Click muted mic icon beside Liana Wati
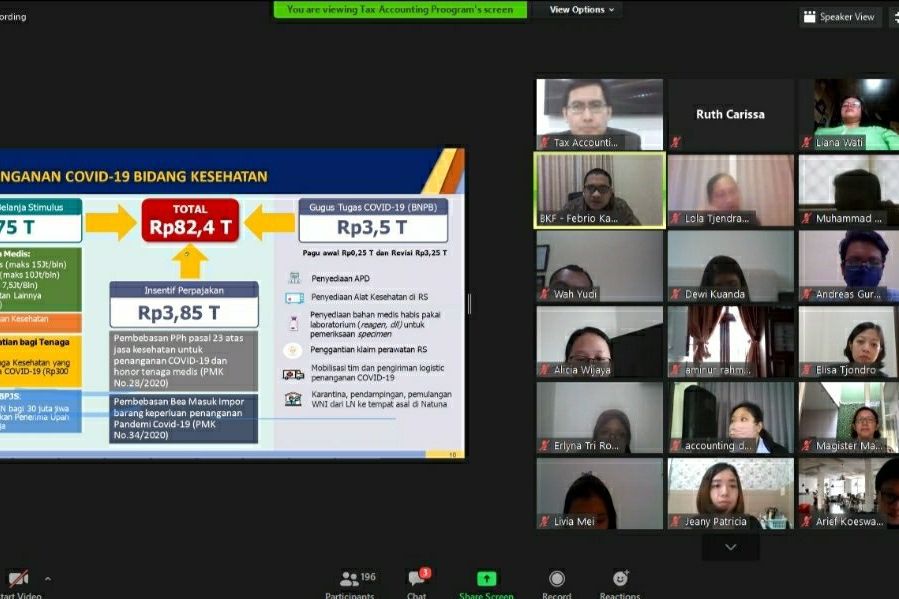Viewport: 899px width, 599px height. point(807,142)
